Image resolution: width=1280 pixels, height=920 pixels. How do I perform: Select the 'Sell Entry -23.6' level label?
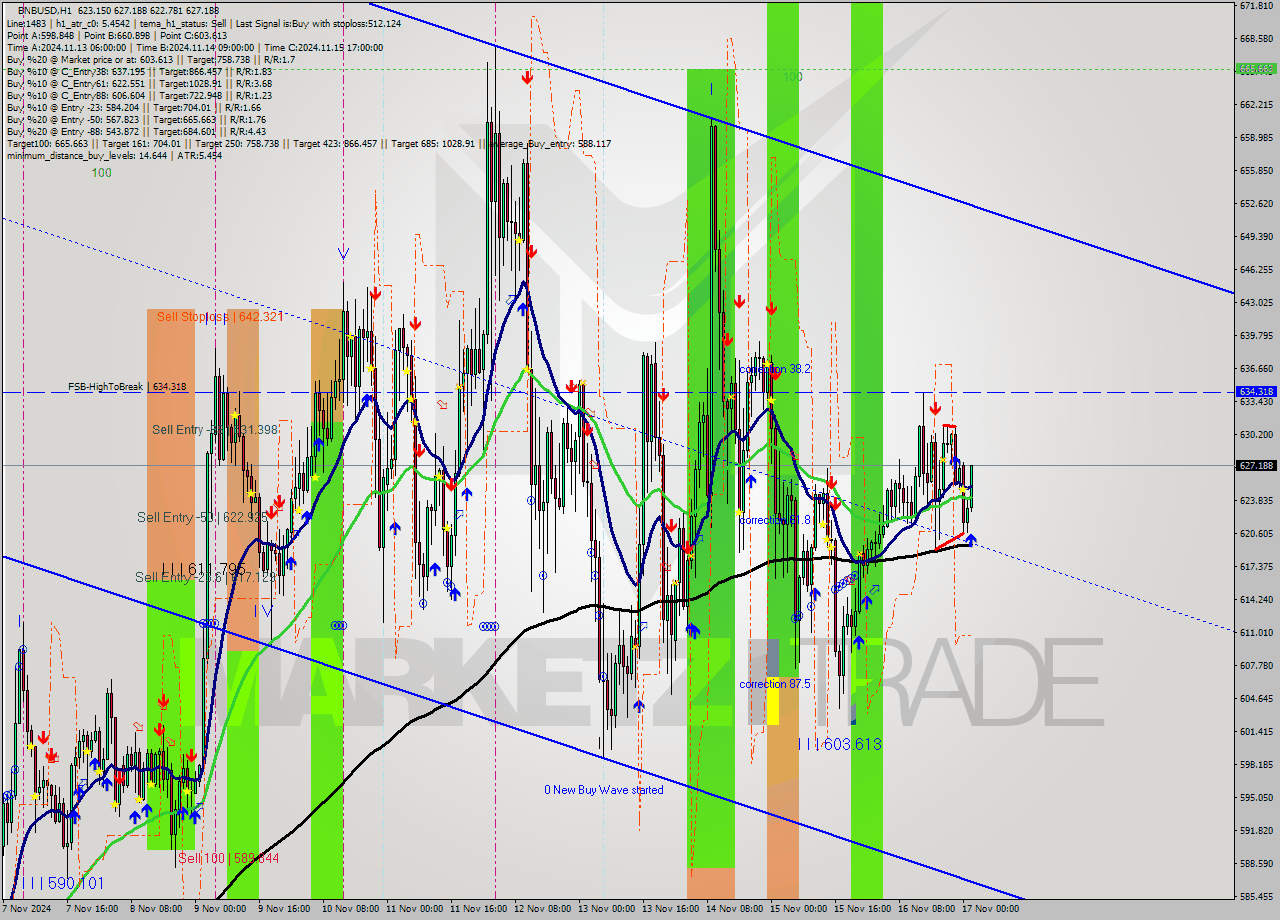click(205, 577)
